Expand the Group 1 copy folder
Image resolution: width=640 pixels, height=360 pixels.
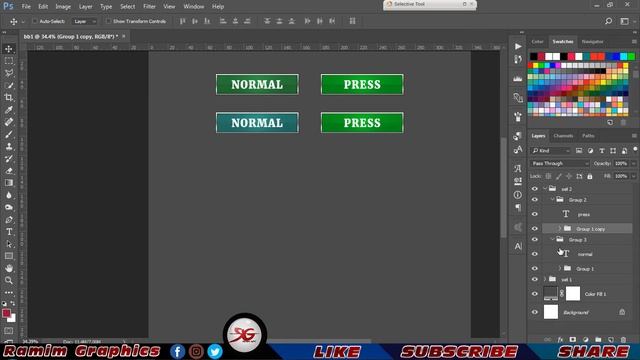coord(560,229)
